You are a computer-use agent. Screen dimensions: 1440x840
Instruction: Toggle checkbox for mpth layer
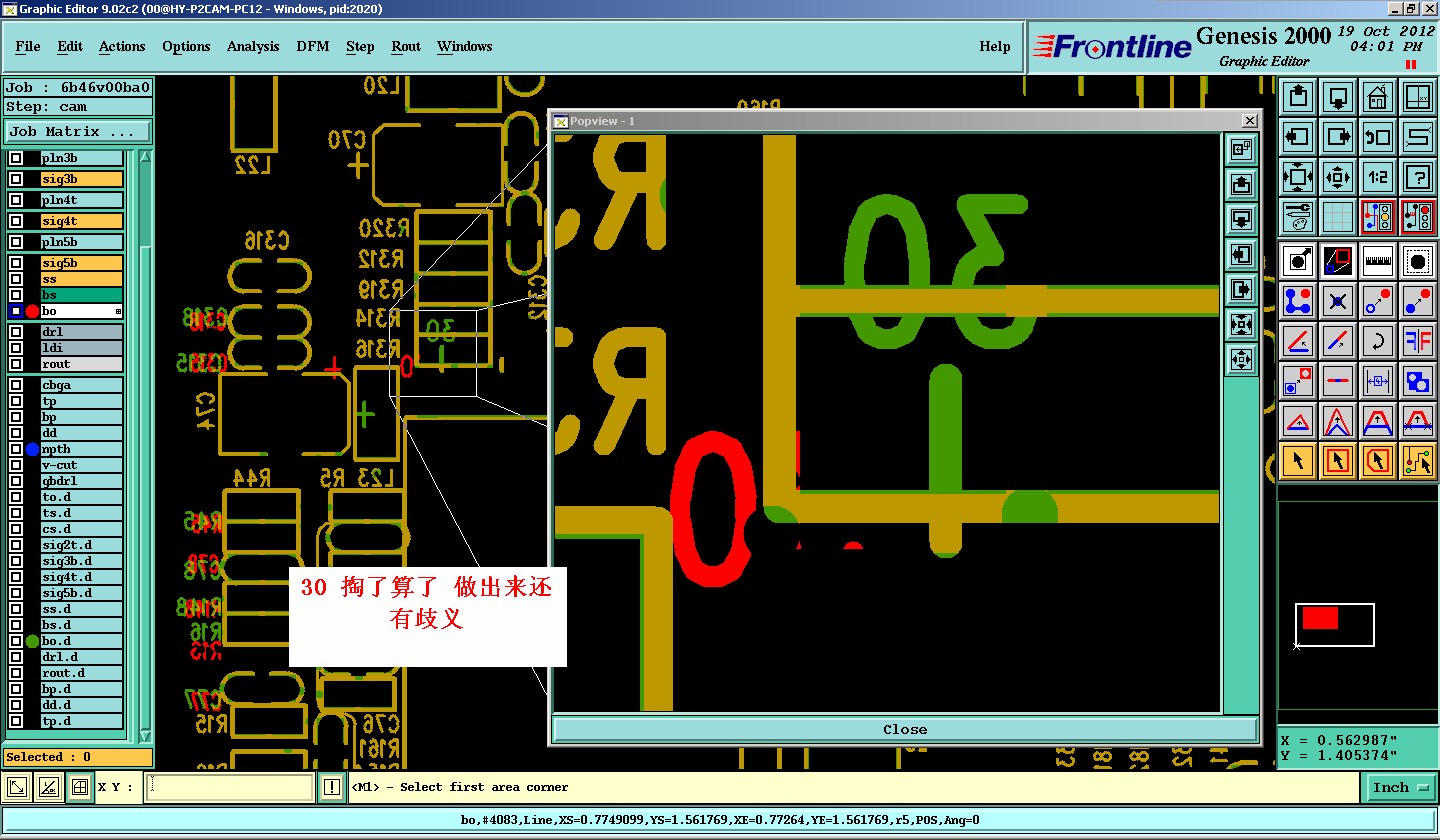pyautogui.click(x=16, y=449)
